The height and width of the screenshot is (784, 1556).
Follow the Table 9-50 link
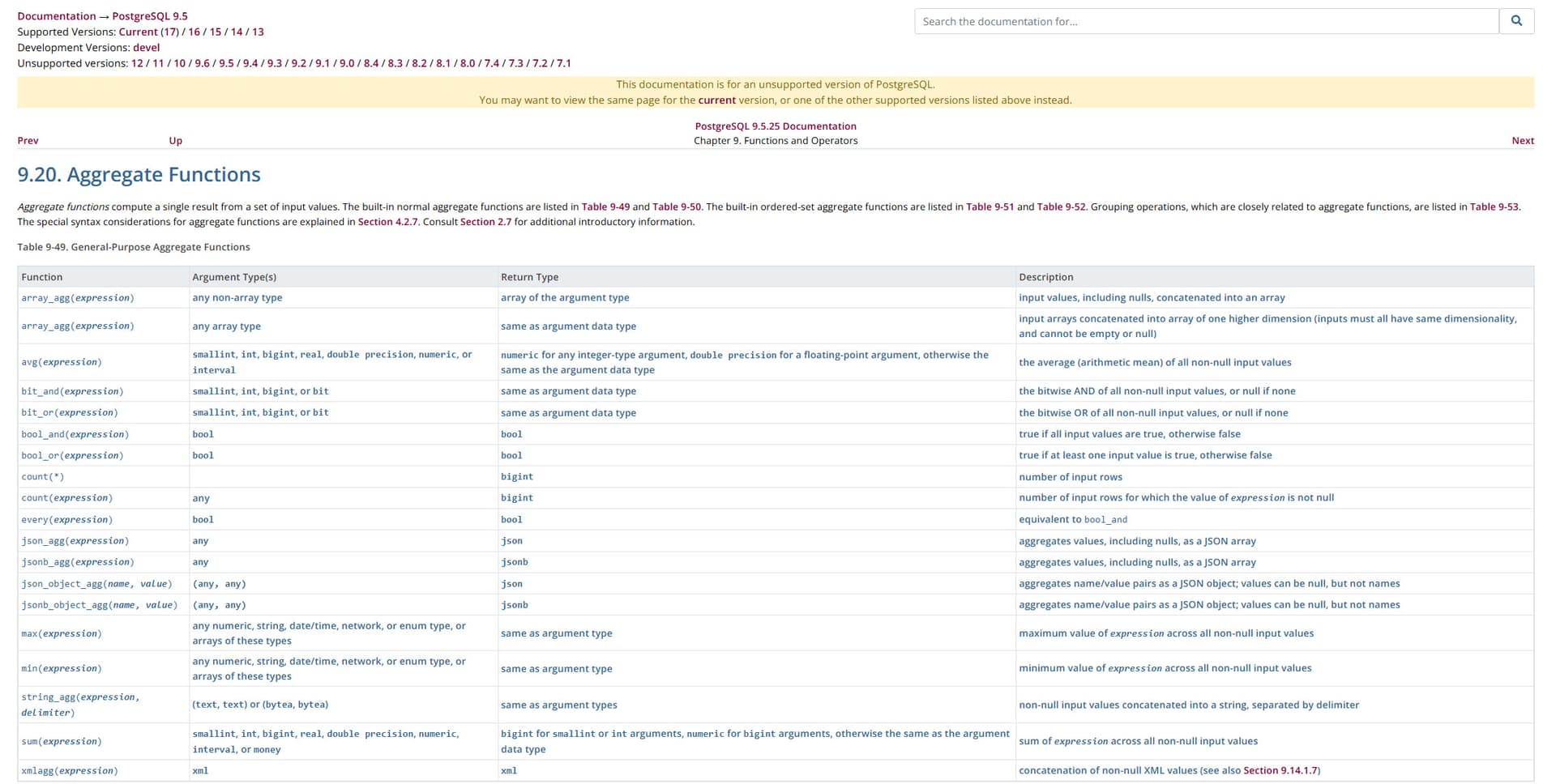tap(677, 207)
